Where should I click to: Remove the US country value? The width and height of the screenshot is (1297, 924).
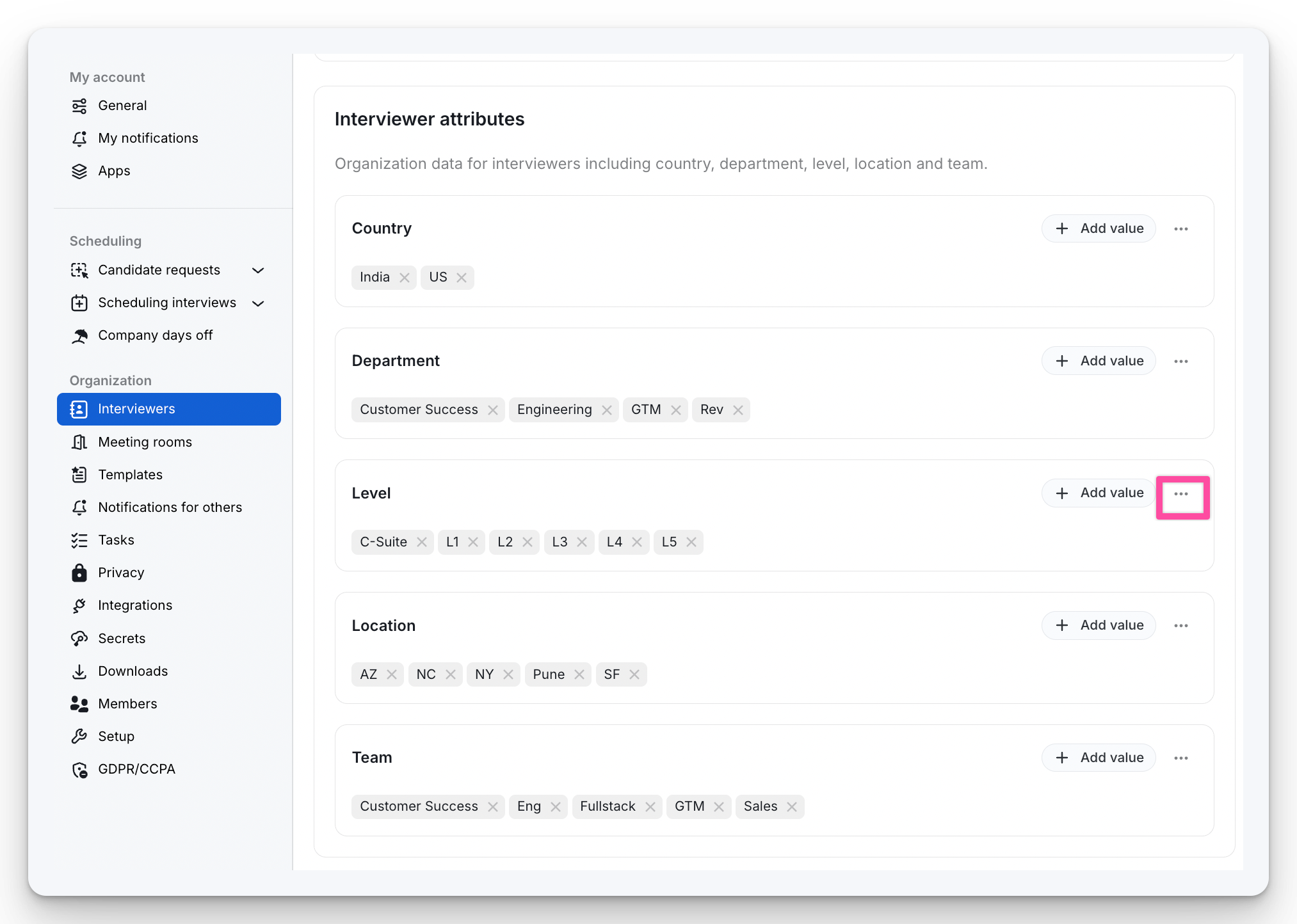pyautogui.click(x=462, y=277)
